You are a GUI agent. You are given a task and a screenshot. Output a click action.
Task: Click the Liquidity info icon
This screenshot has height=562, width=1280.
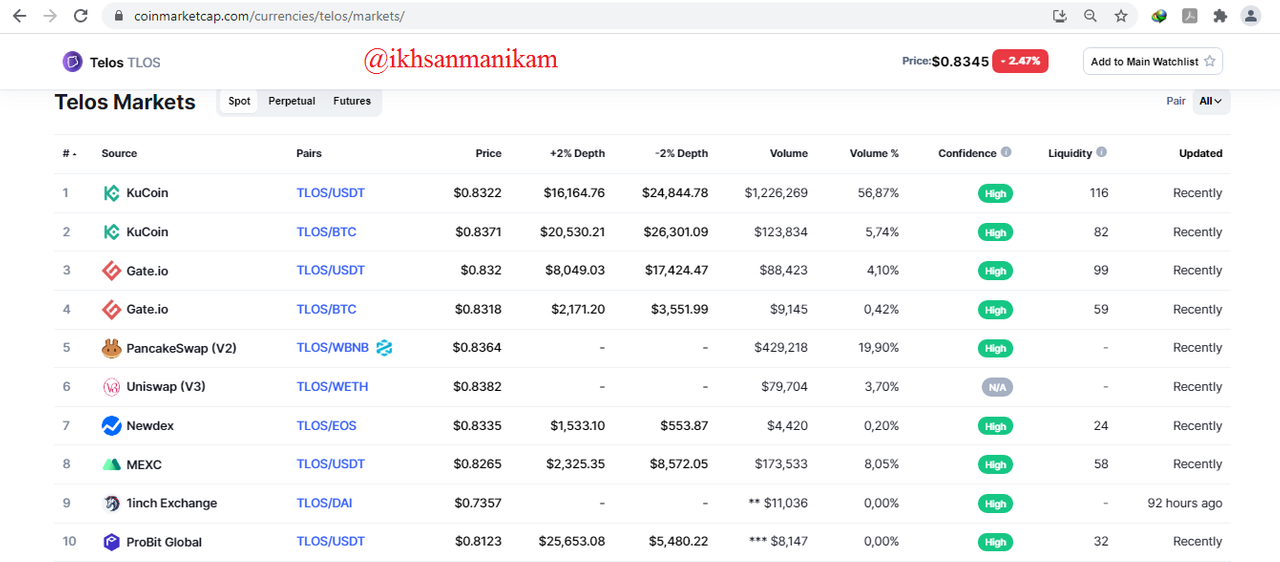click(1102, 152)
